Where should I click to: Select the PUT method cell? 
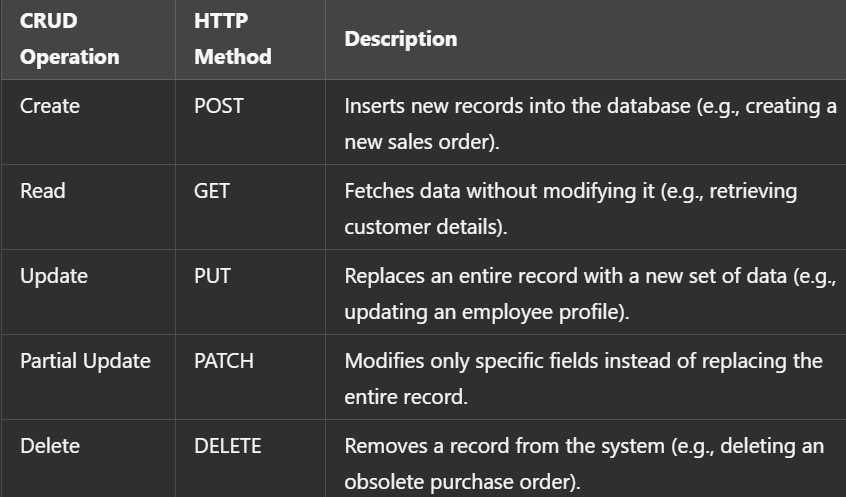click(x=212, y=276)
